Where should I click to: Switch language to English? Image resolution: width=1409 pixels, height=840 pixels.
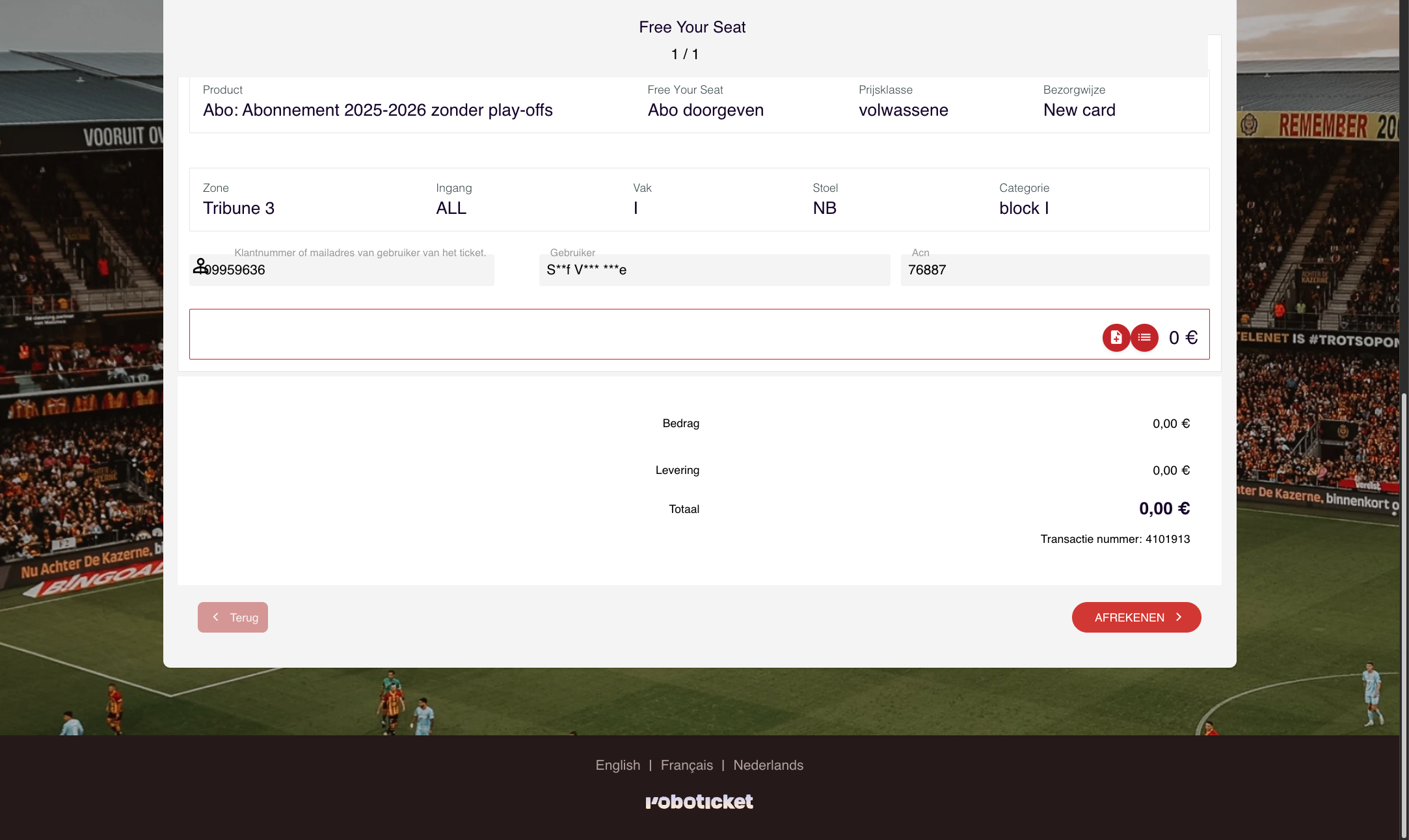617,765
